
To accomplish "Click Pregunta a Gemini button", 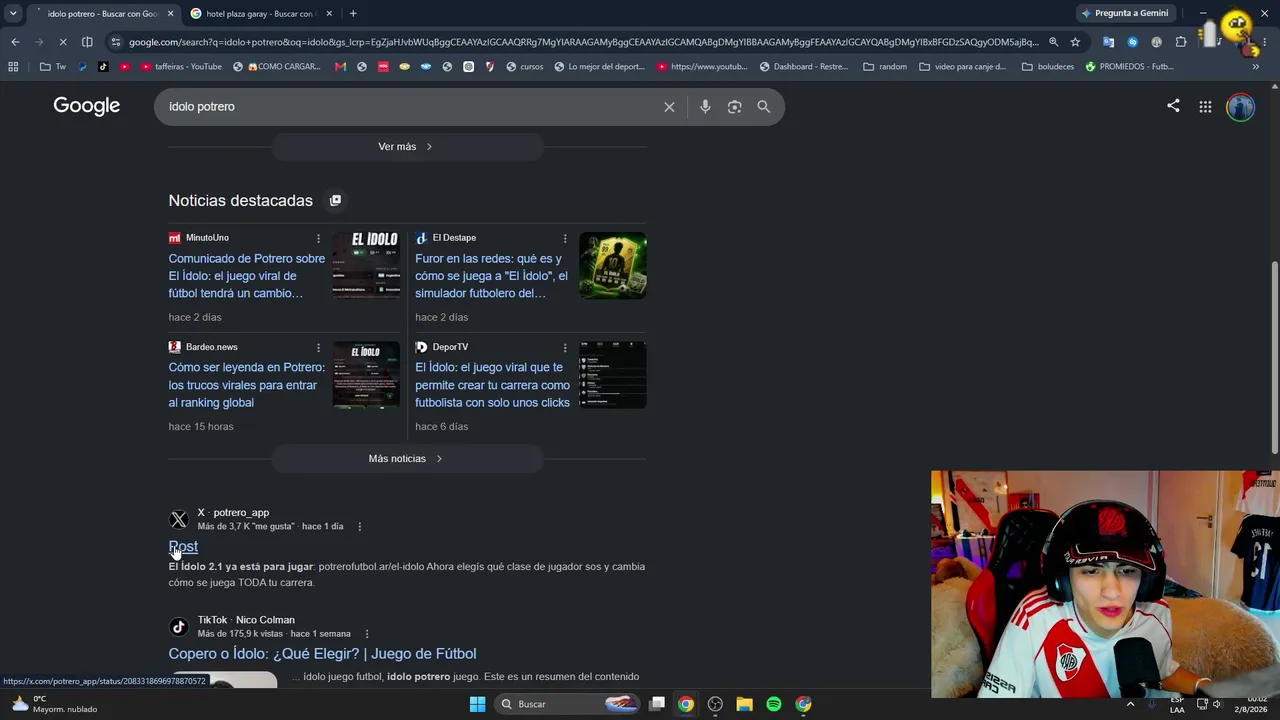I will tap(1125, 13).
